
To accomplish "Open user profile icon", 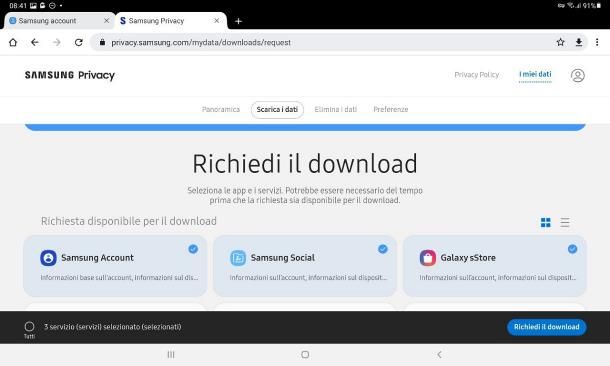I will click(578, 75).
